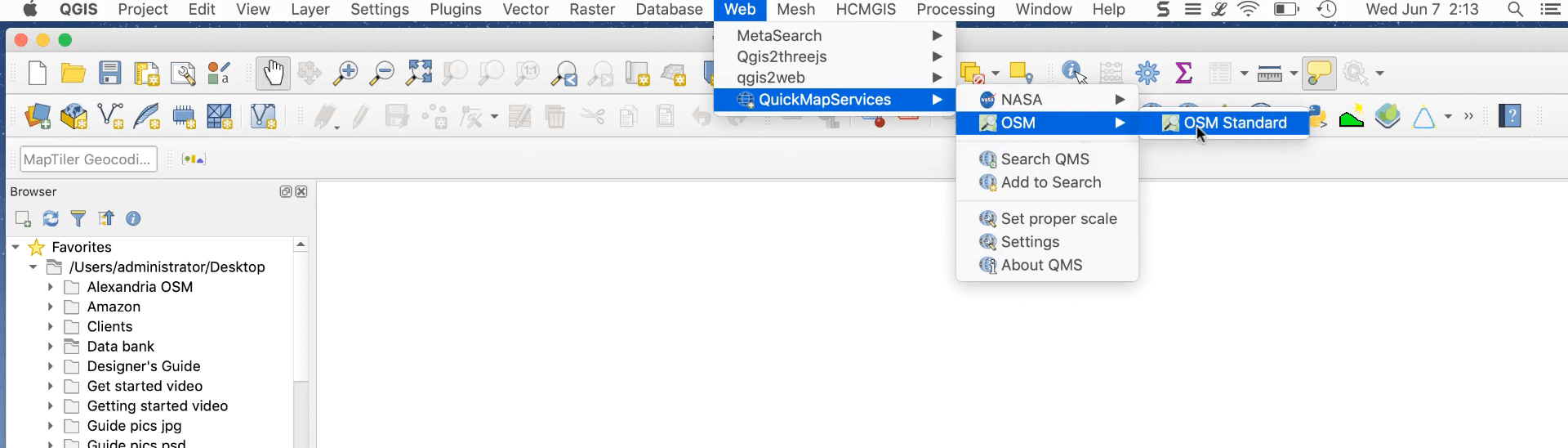
Task: Refresh the Browser panel
Action: pos(51,219)
